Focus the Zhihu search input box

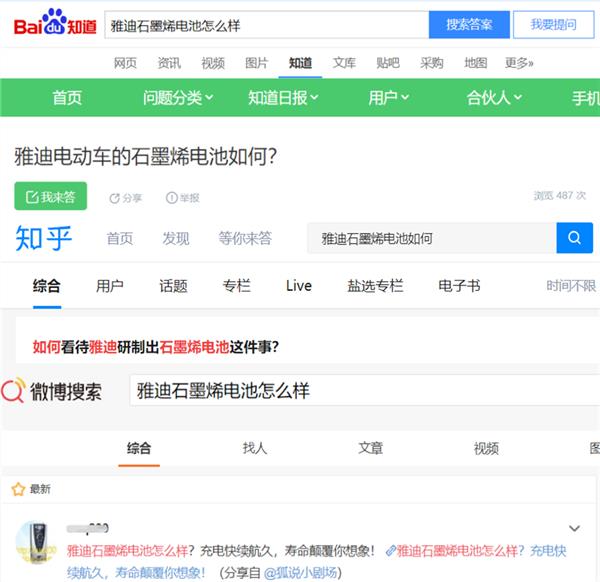432,238
